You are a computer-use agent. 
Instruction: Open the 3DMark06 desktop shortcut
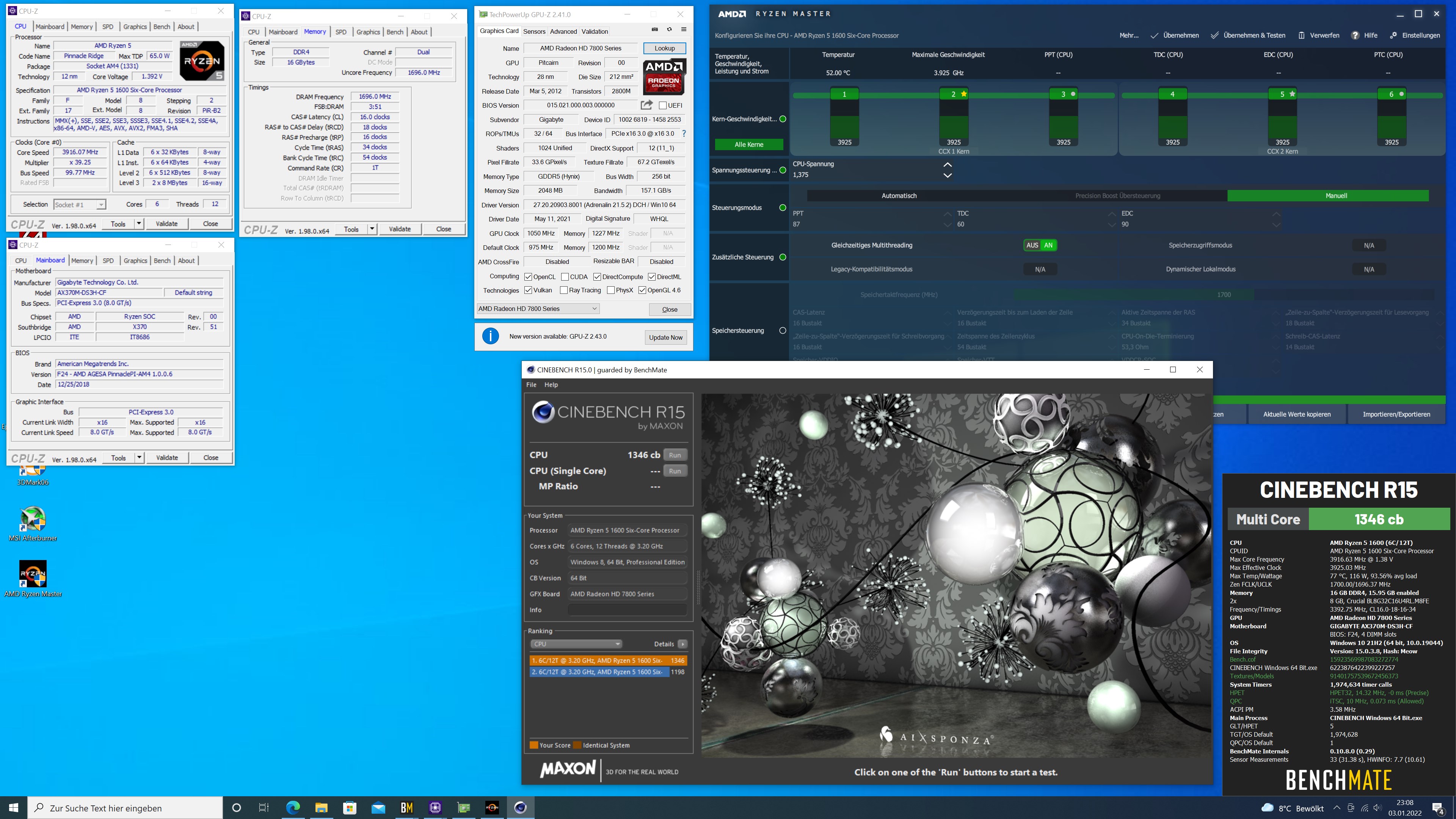coord(33,477)
